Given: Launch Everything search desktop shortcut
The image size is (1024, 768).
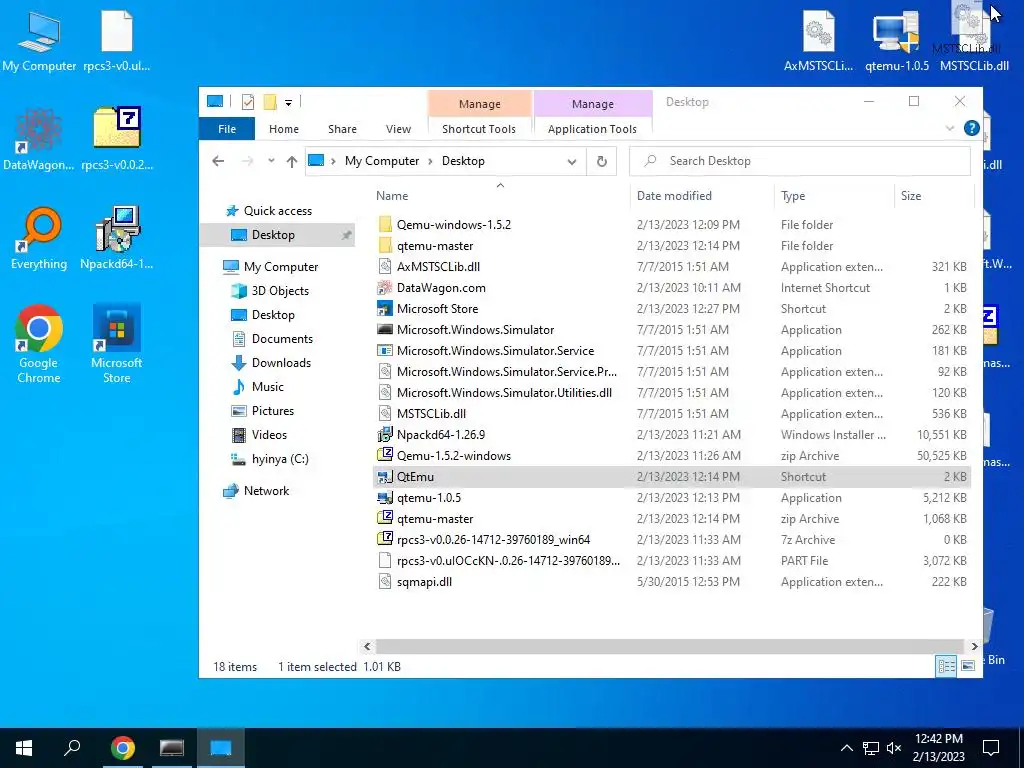Looking at the screenshot, I should [39, 238].
